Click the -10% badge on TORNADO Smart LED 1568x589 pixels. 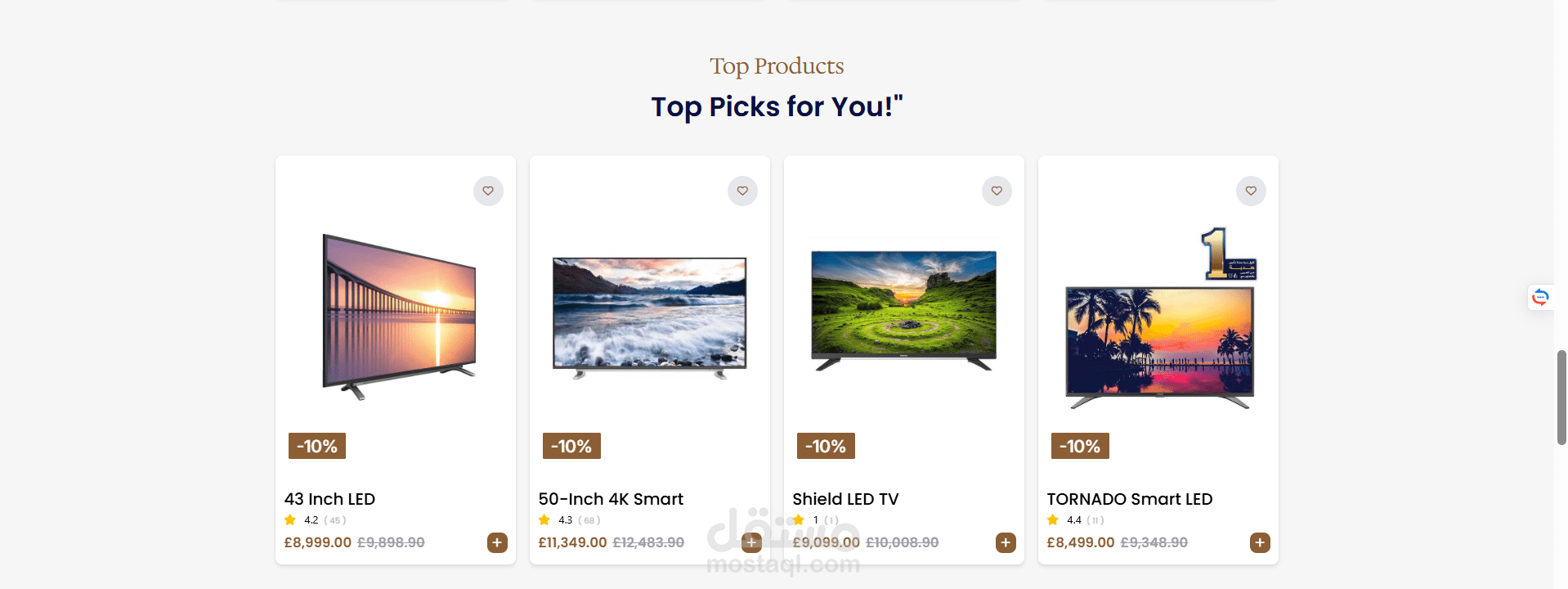point(1080,447)
